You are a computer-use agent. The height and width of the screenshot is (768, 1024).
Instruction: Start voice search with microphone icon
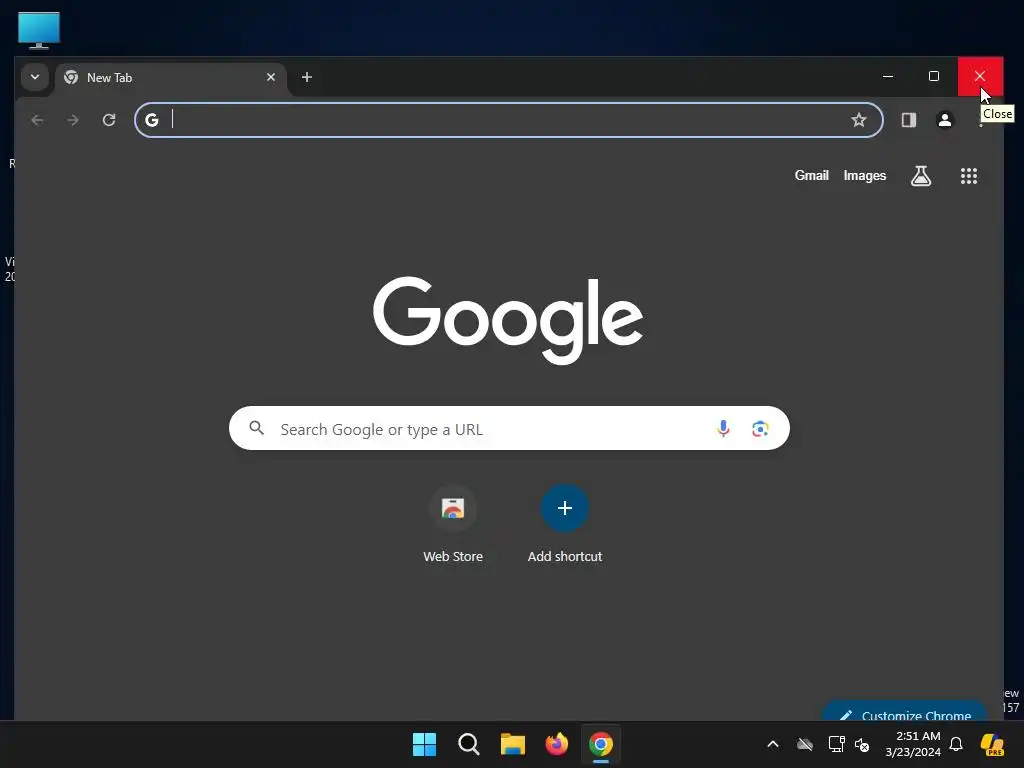point(723,428)
